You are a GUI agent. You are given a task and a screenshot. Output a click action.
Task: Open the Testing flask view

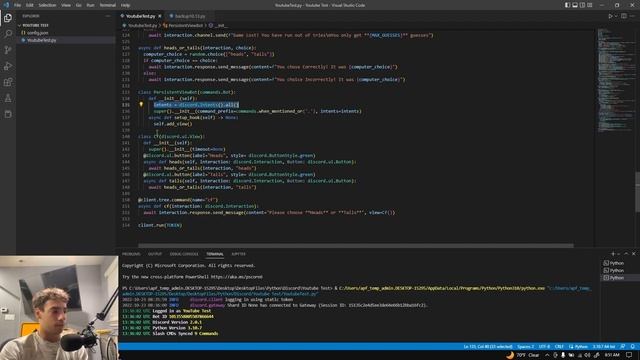point(8,98)
